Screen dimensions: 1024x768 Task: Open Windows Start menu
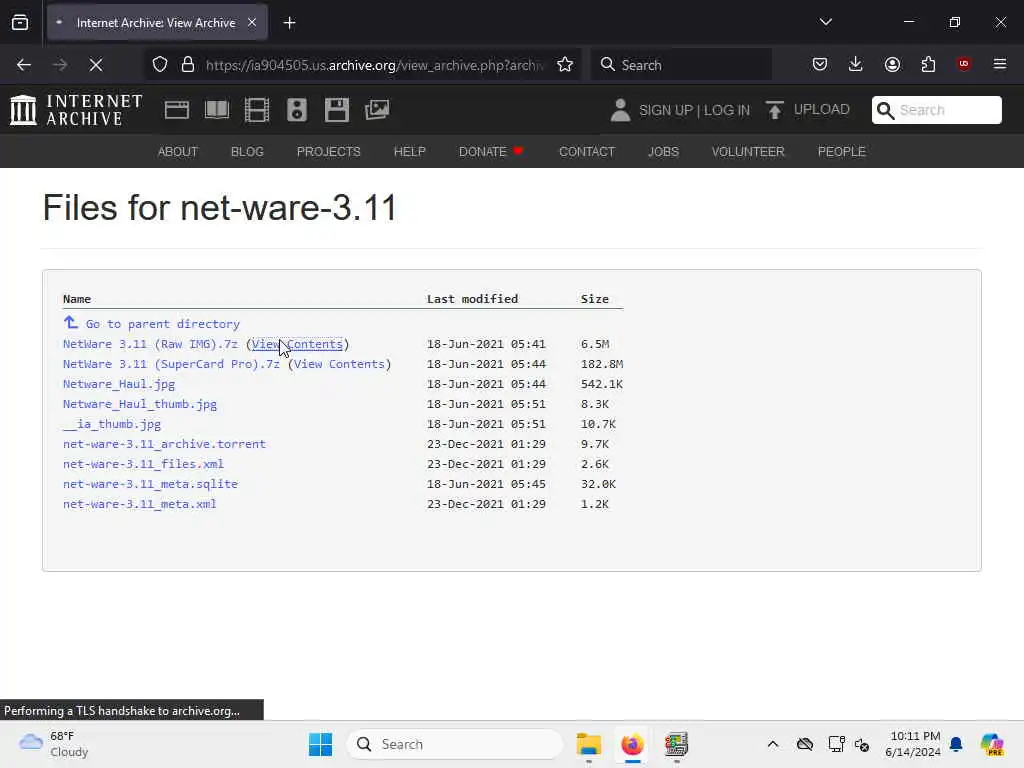pyautogui.click(x=320, y=744)
